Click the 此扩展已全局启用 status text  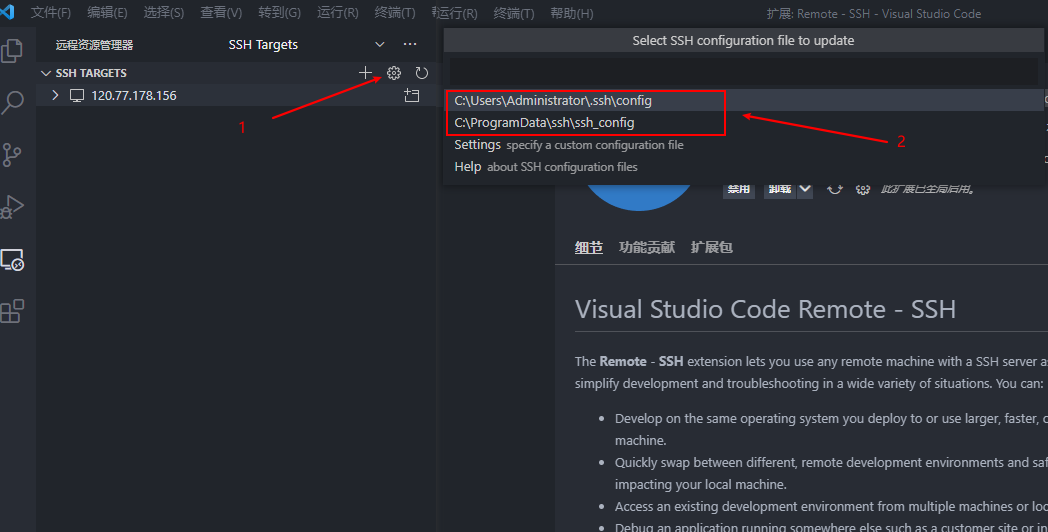point(928,189)
